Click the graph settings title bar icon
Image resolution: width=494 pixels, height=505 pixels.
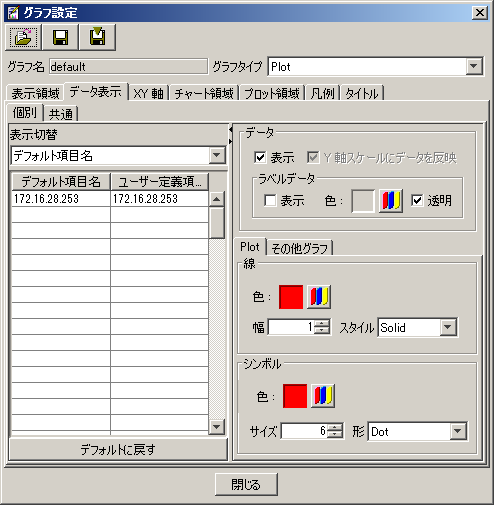coord(13,13)
